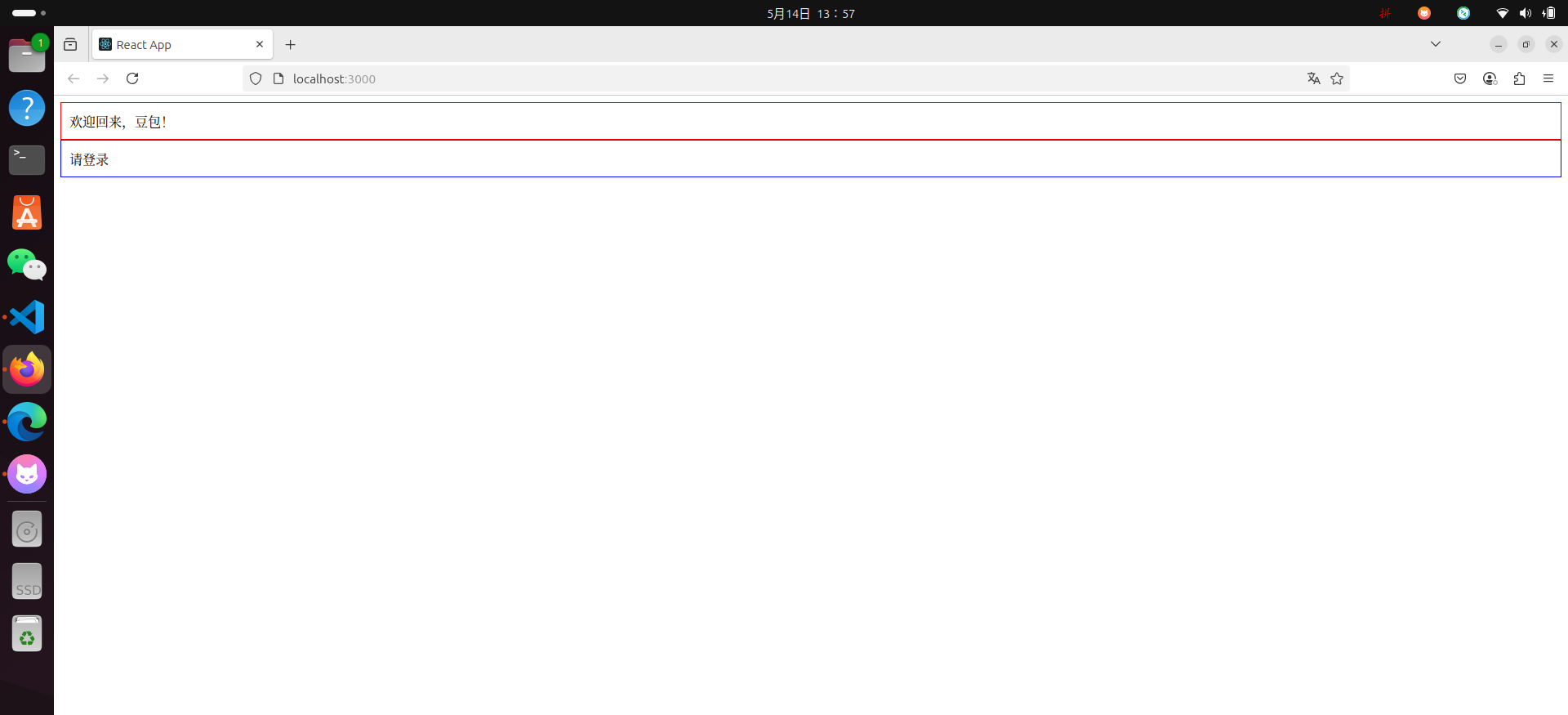
Task: Click the 请登录 text
Action: click(89, 160)
